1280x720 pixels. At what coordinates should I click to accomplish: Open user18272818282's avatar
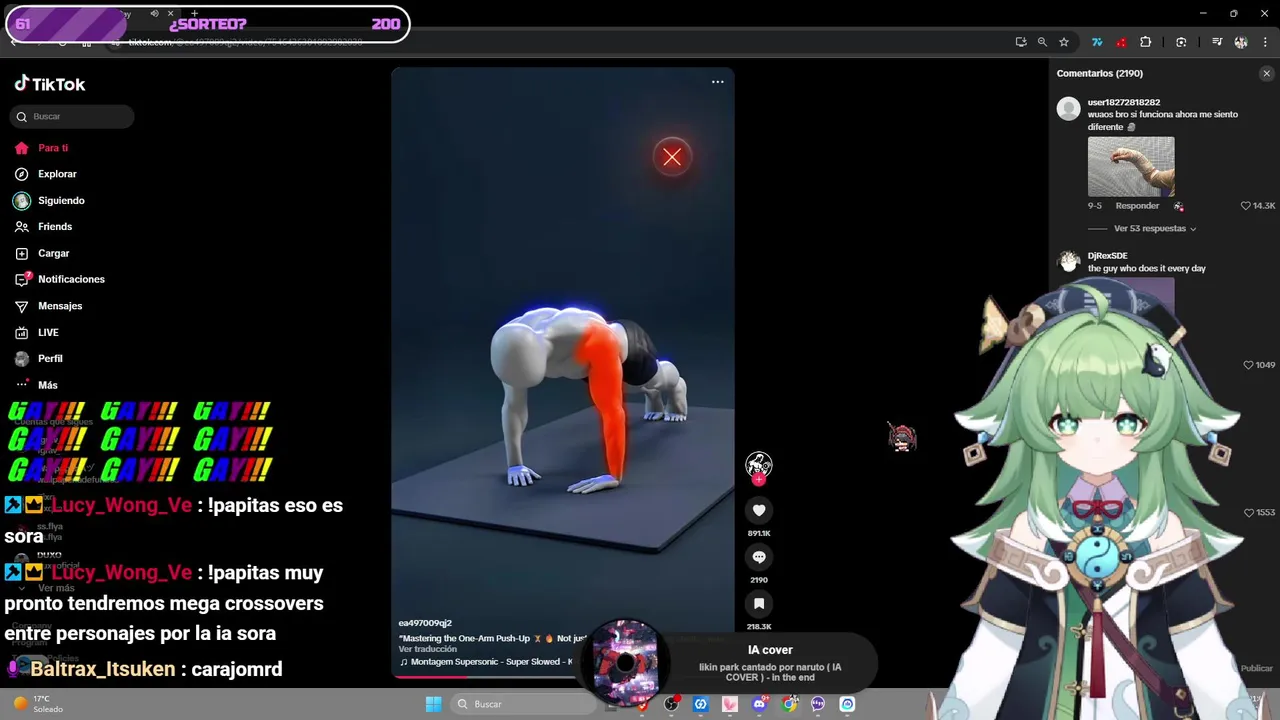pos(1069,108)
